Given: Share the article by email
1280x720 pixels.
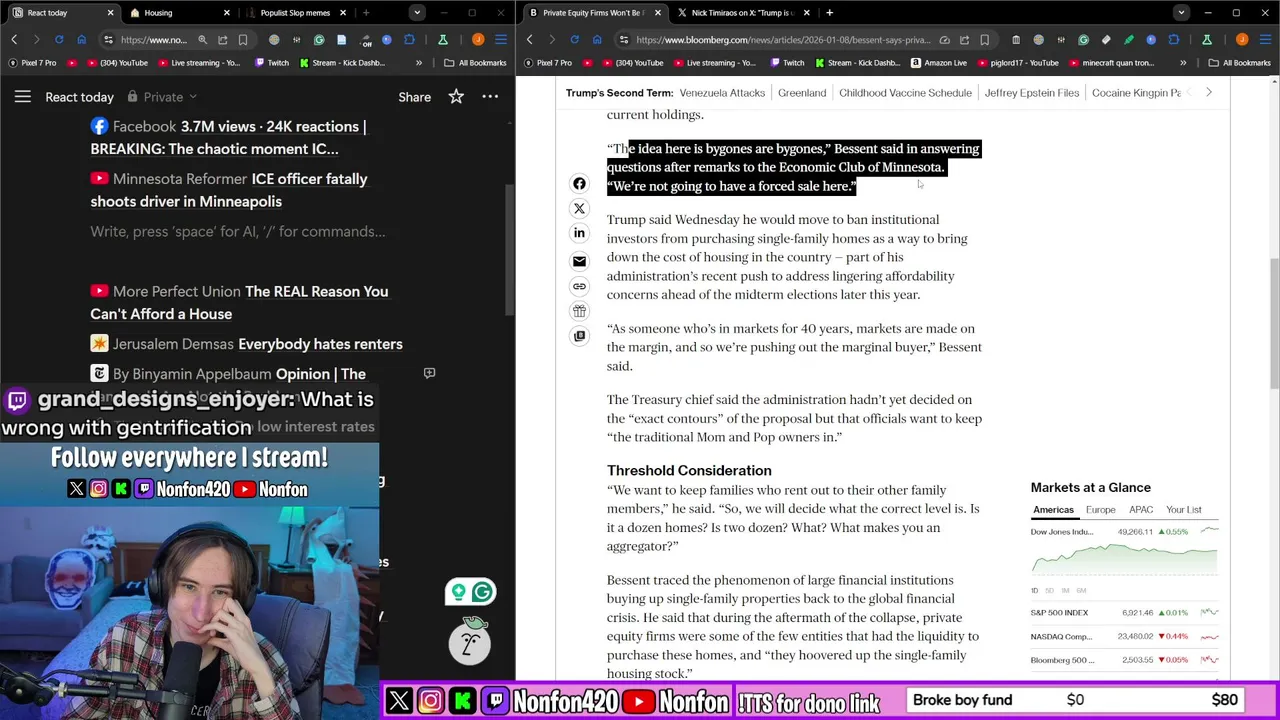Looking at the screenshot, I should point(579,261).
